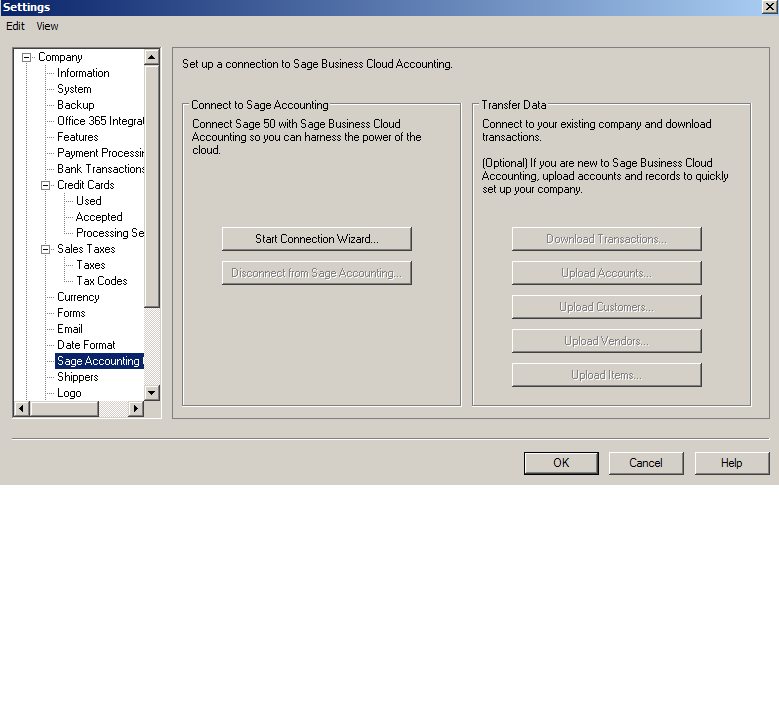Click the vertical scrollbar thumb of tree
779x728 pixels.
point(152,186)
